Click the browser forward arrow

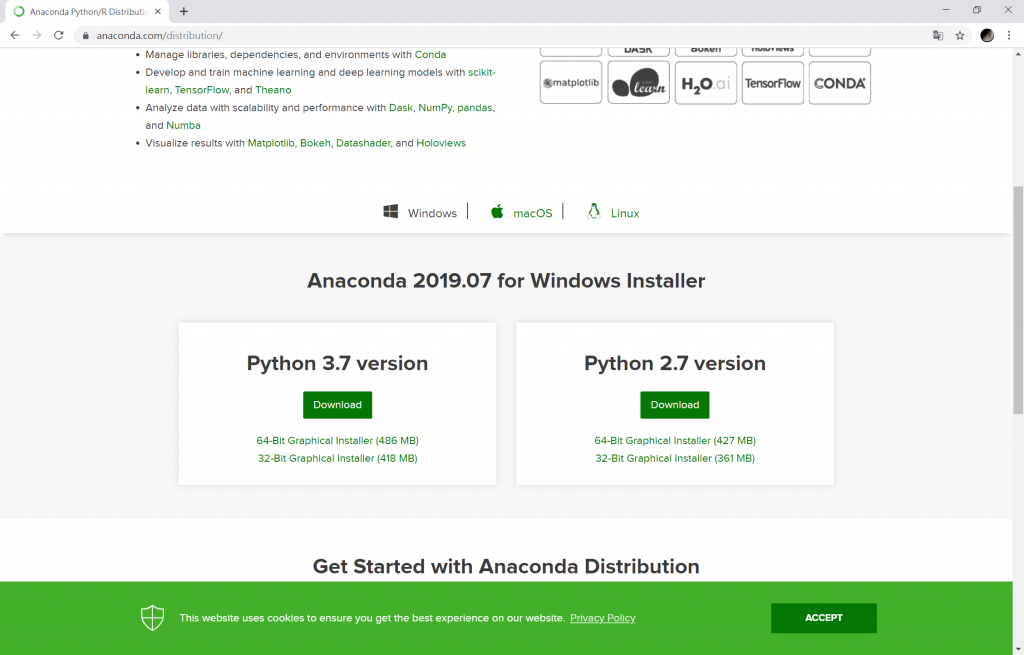coord(37,35)
